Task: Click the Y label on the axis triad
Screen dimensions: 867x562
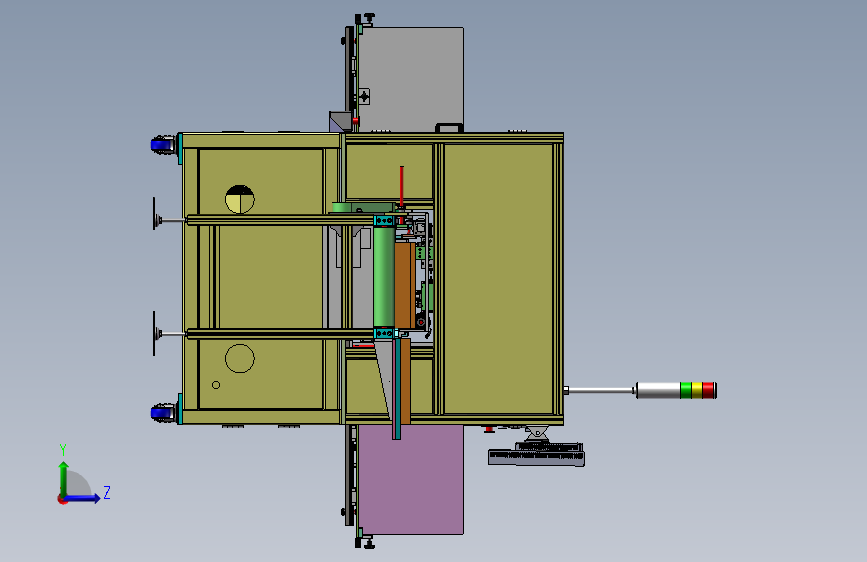Action: click(x=63, y=450)
